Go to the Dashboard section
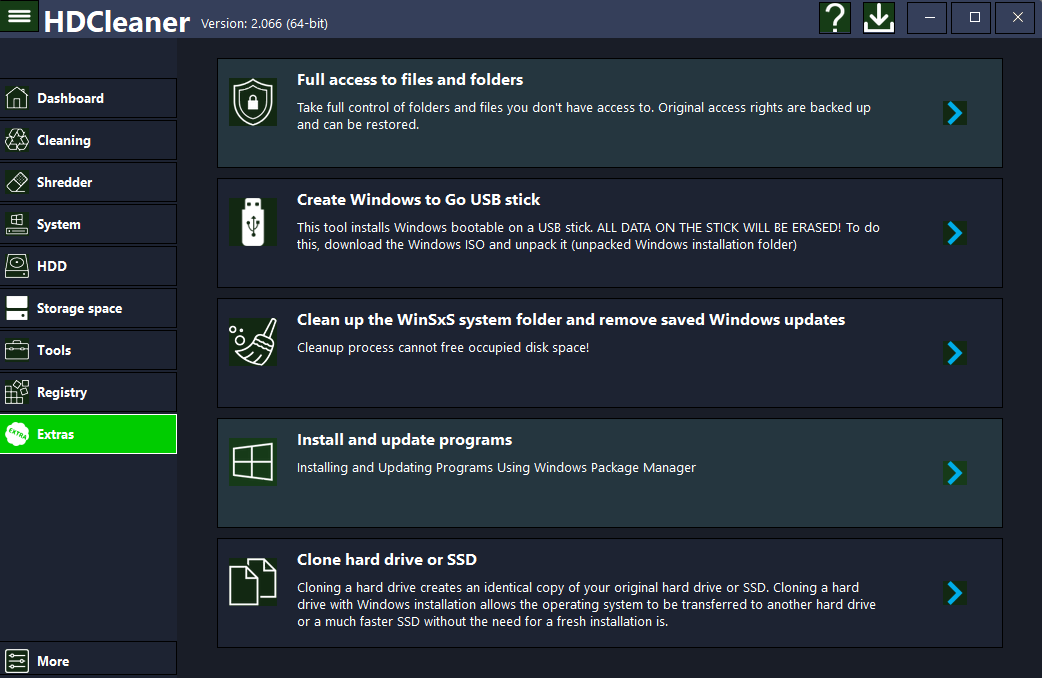The width and height of the screenshot is (1042, 678). pos(88,98)
